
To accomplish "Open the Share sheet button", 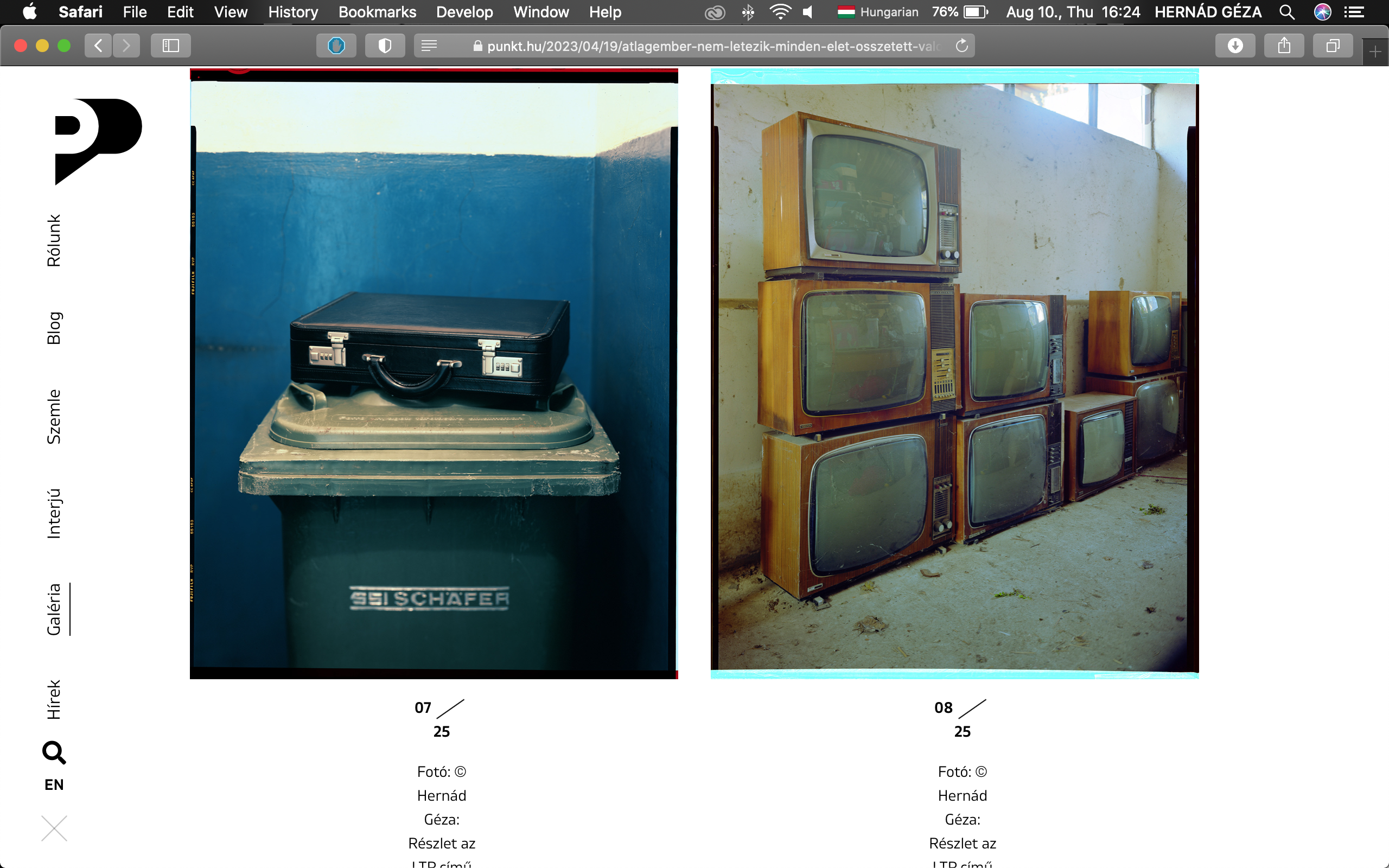I will click(1284, 46).
